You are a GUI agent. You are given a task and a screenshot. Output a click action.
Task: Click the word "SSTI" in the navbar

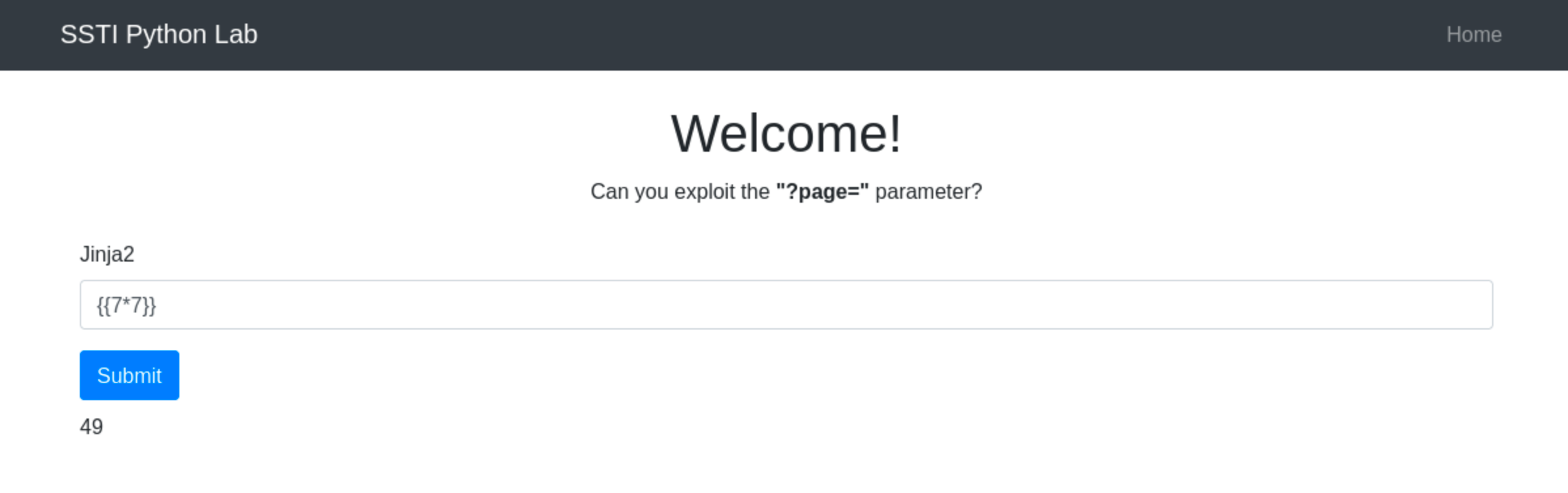[89, 35]
